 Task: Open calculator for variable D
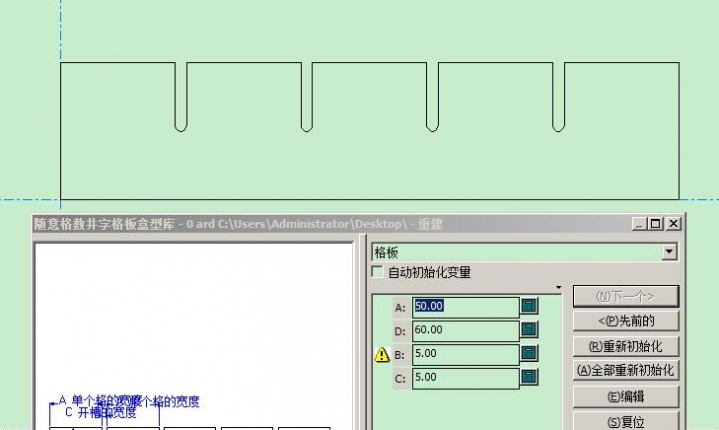tap(530, 330)
